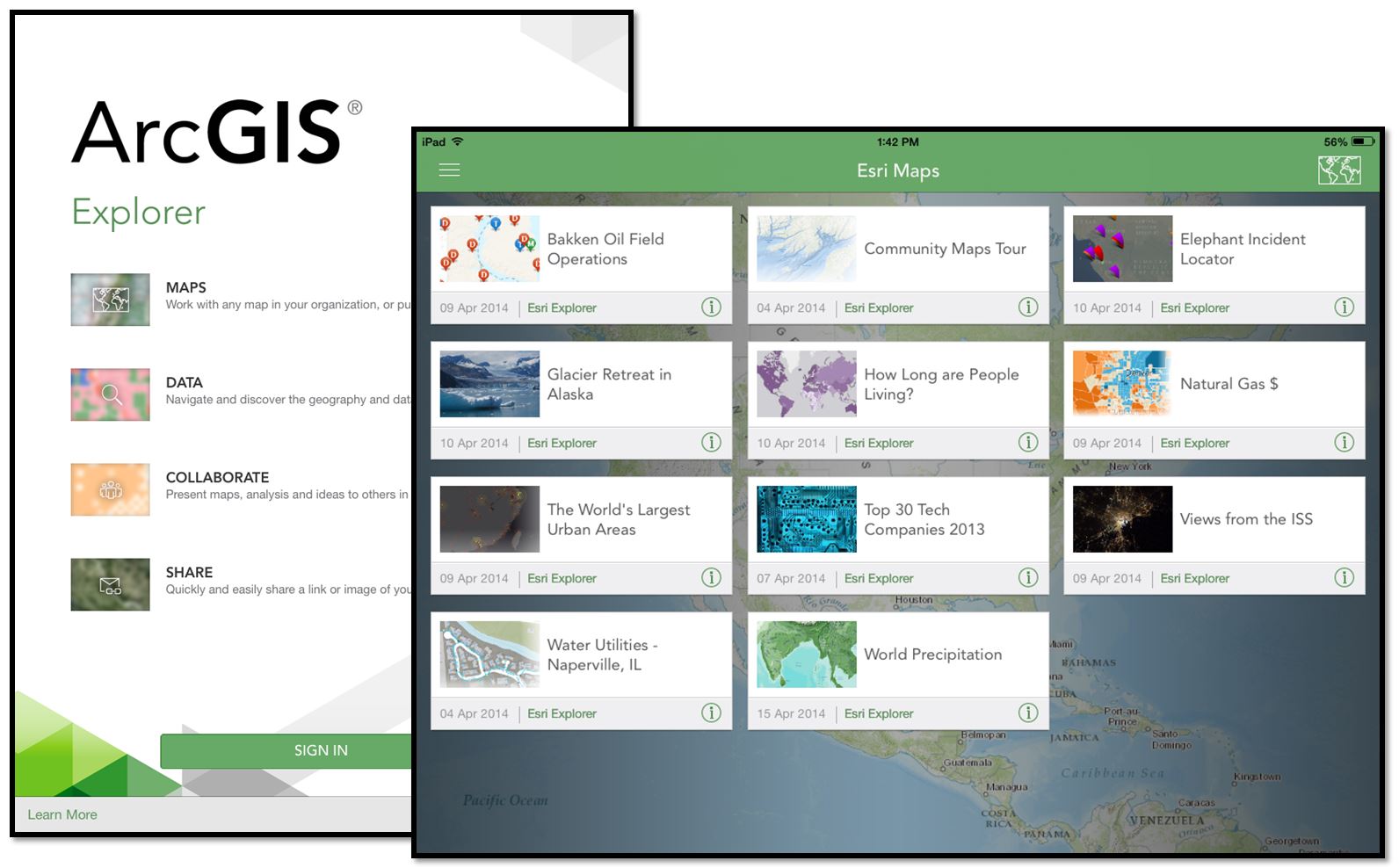Tap the battery indicator in status bar
The image size is (1399, 868).
pos(1363,141)
